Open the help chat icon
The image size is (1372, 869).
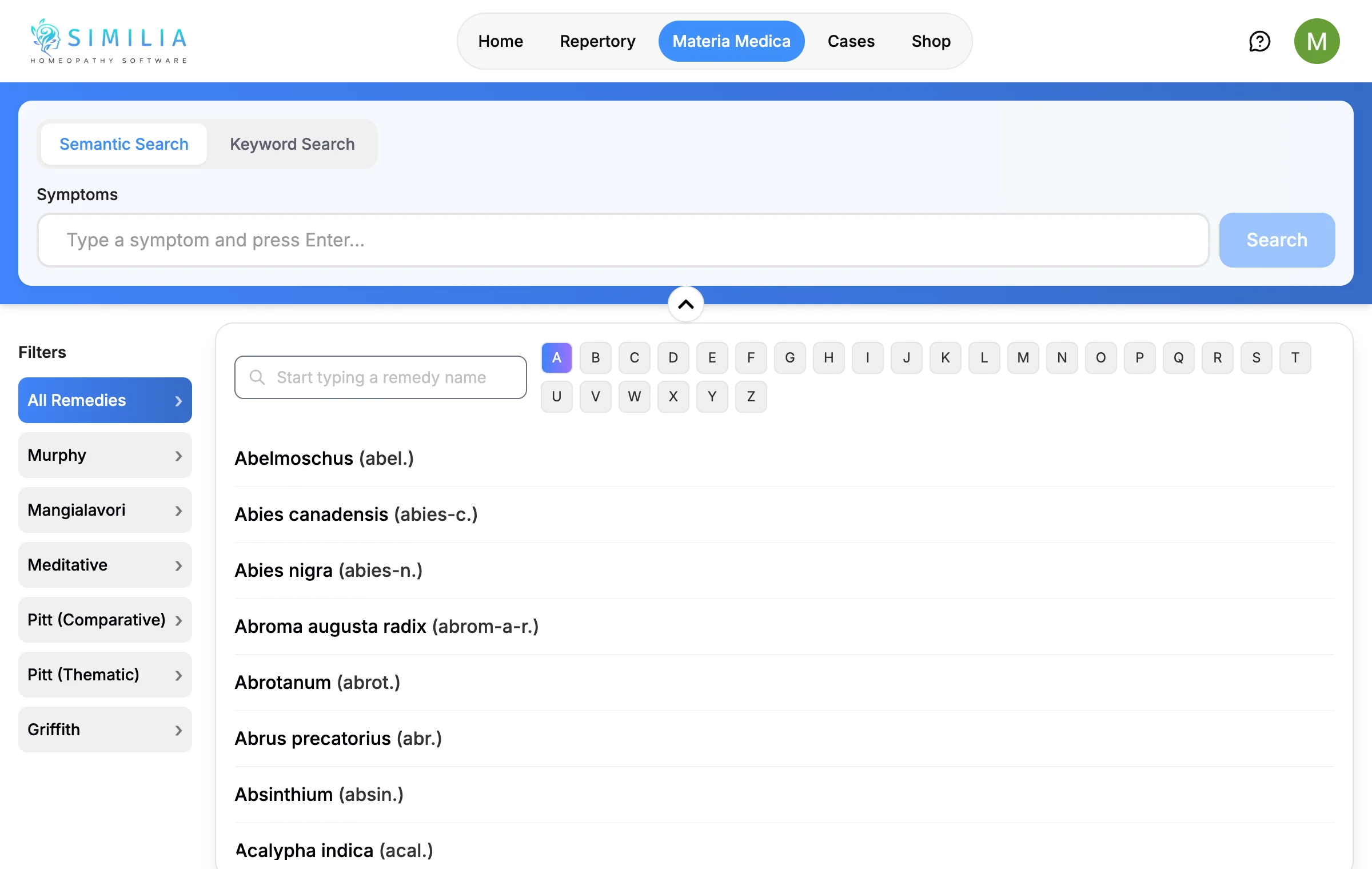point(1259,41)
